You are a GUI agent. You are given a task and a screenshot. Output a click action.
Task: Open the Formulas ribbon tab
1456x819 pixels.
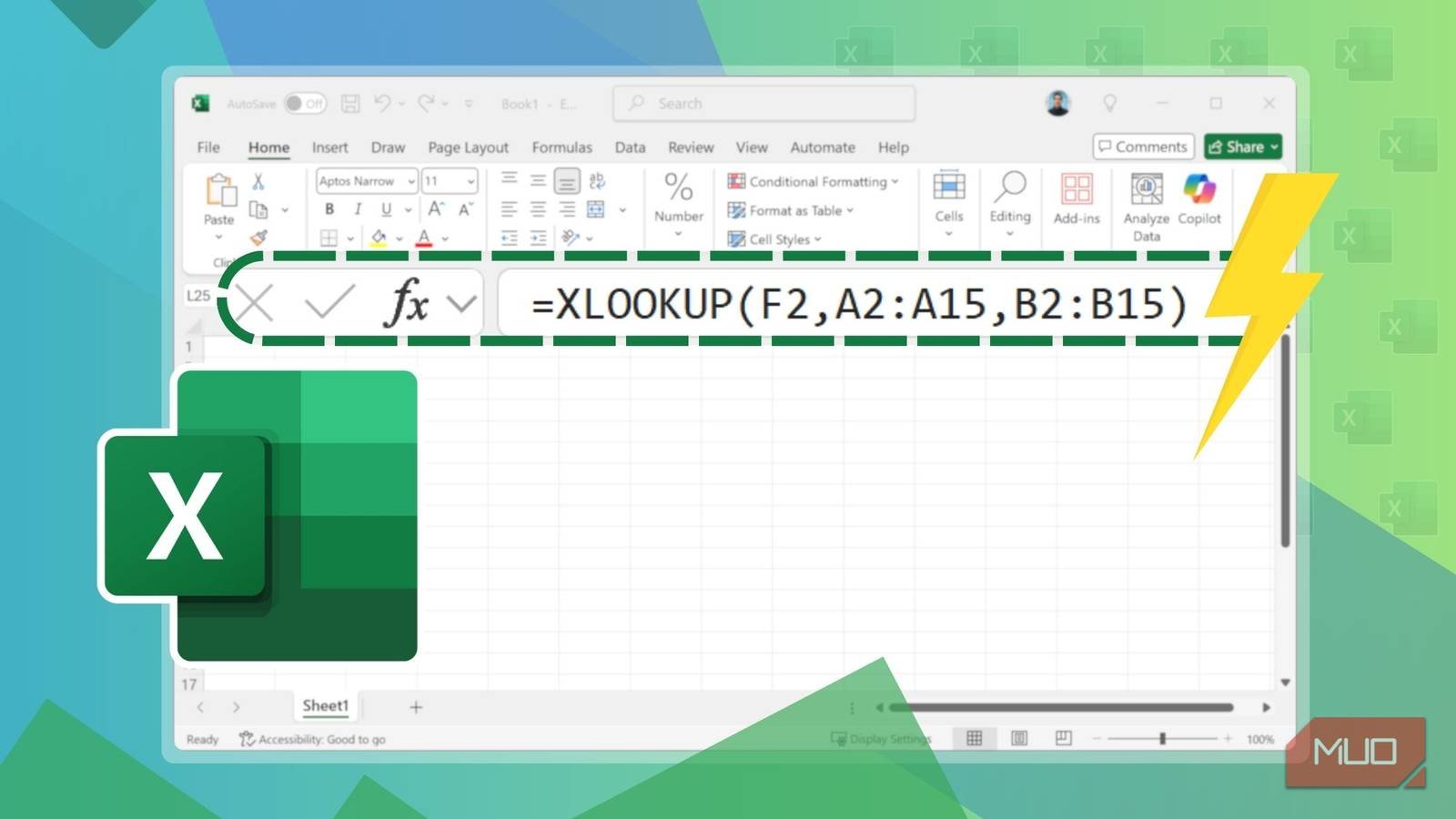[561, 147]
